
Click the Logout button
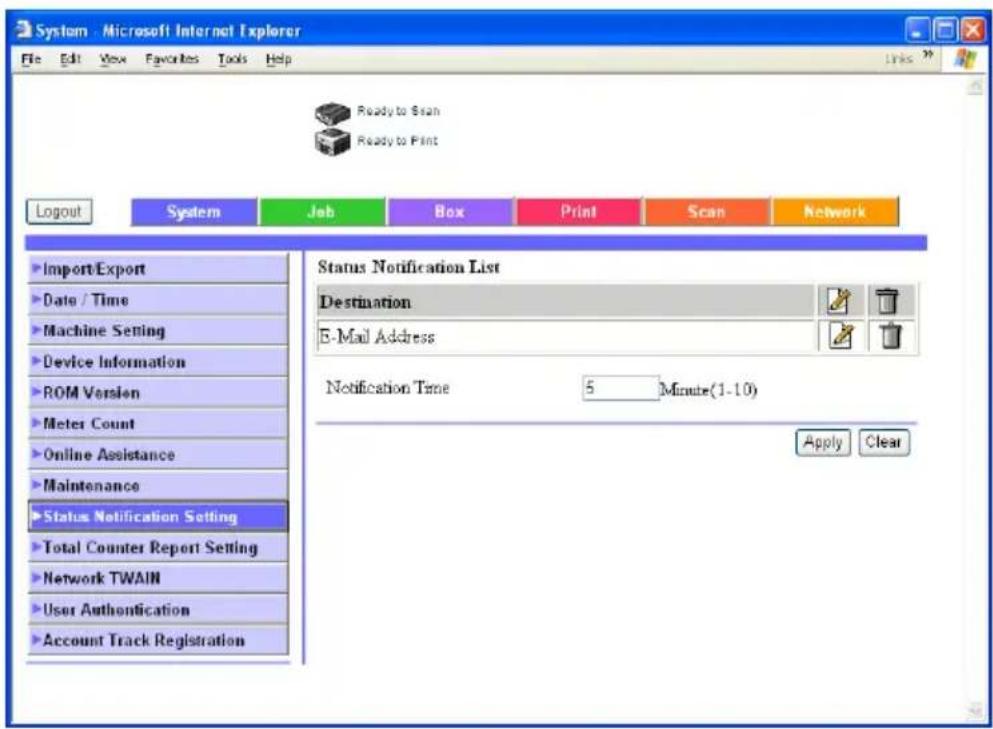click(x=59, y=212)
